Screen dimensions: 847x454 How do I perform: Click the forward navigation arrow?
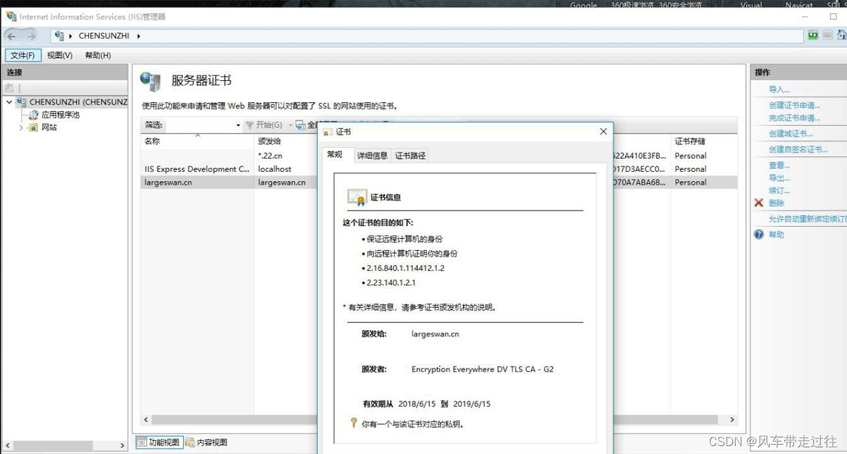(x=30, y=36)
